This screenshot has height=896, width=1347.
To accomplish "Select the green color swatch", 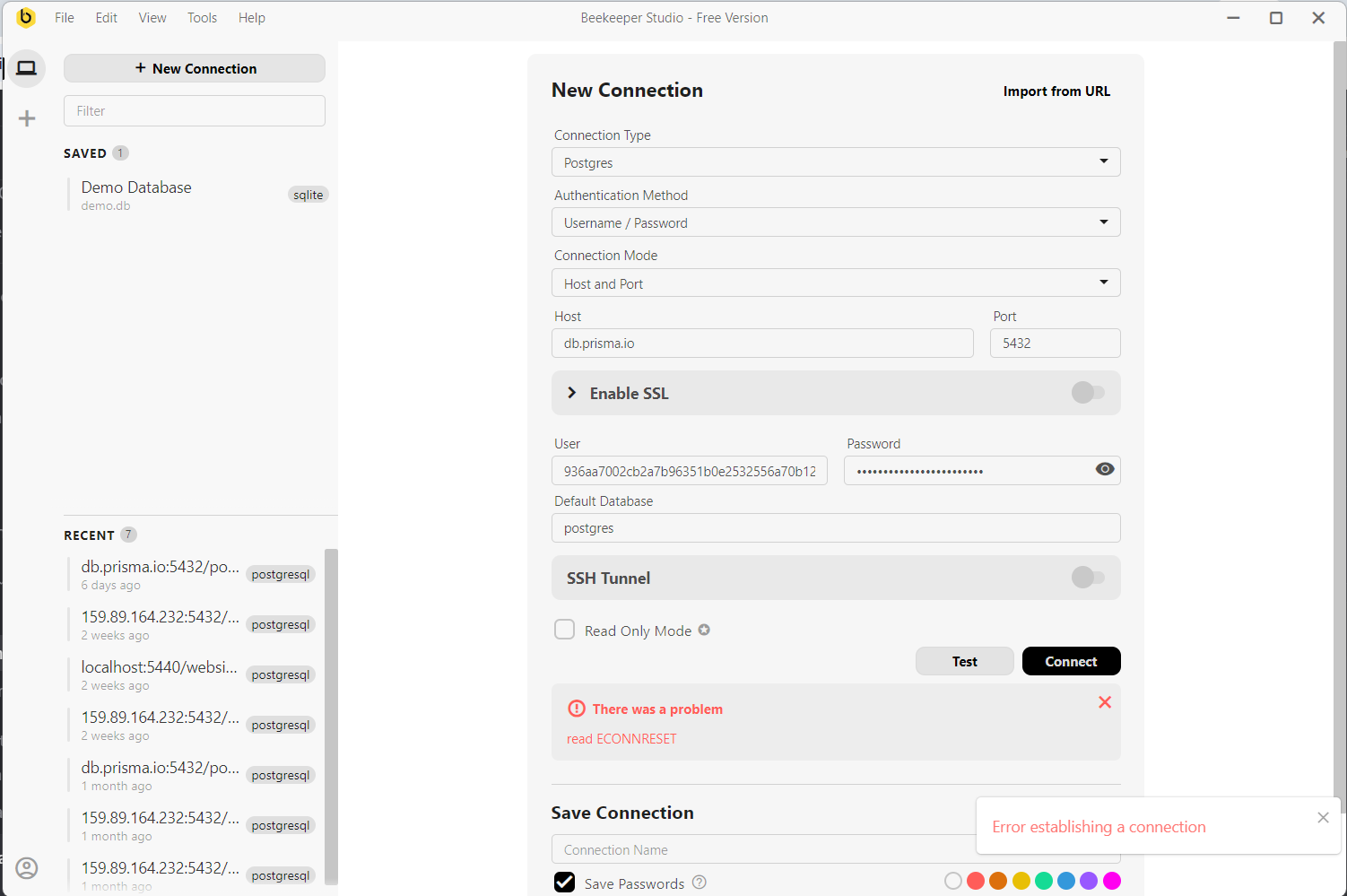I will pyautogui.click(x=1044, y=881).
